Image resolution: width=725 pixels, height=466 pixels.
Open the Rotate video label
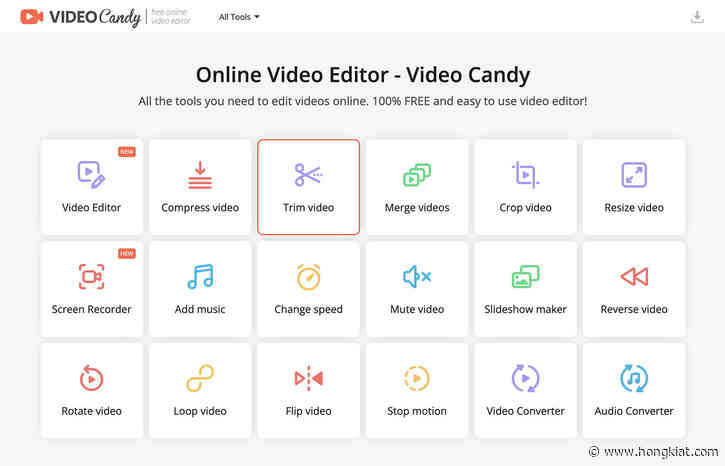tap(92, 411)
